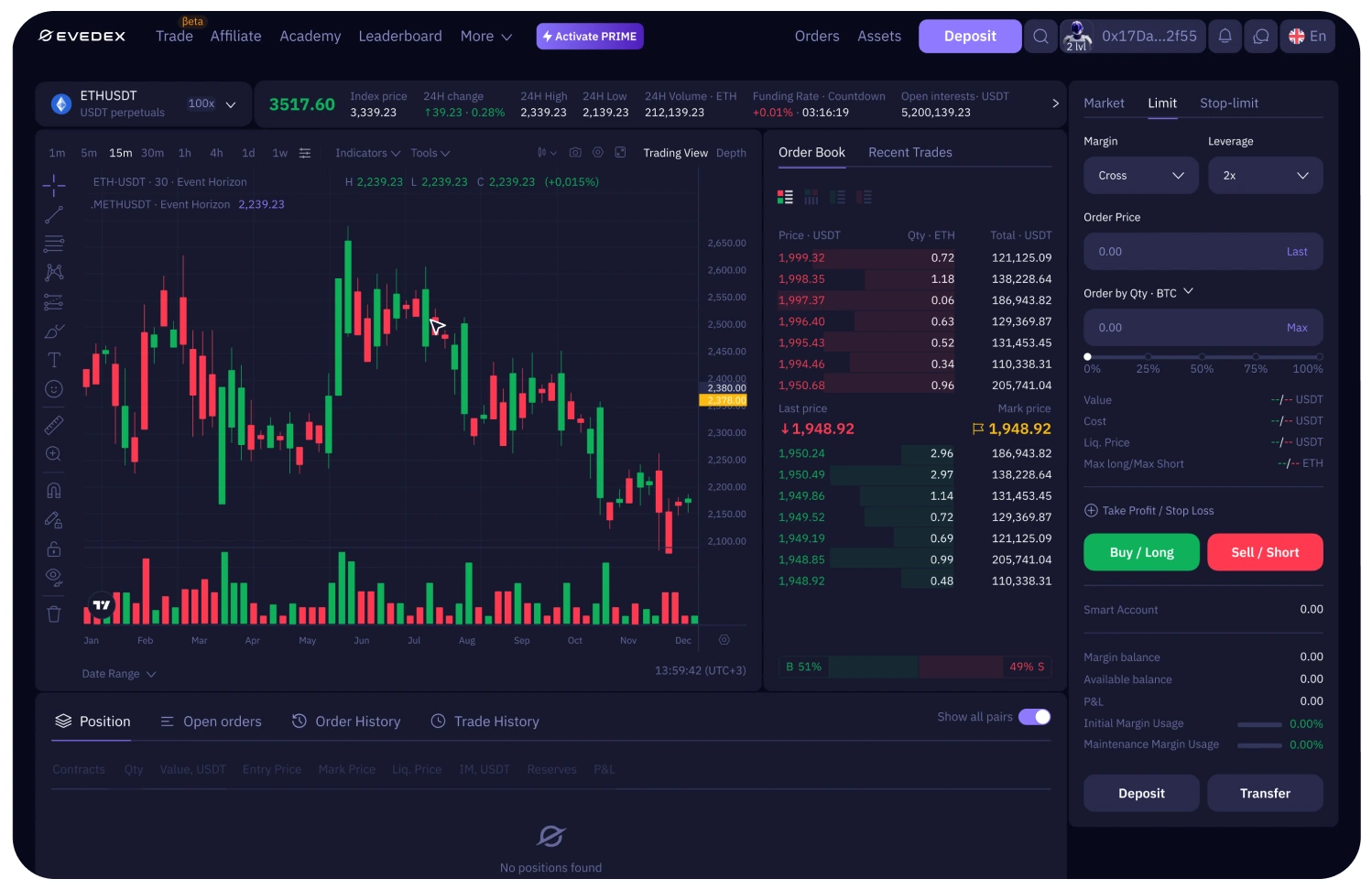Open the Stop-limit order tab
Screen dimensions: 1372x890
(x=1228, y=103)
